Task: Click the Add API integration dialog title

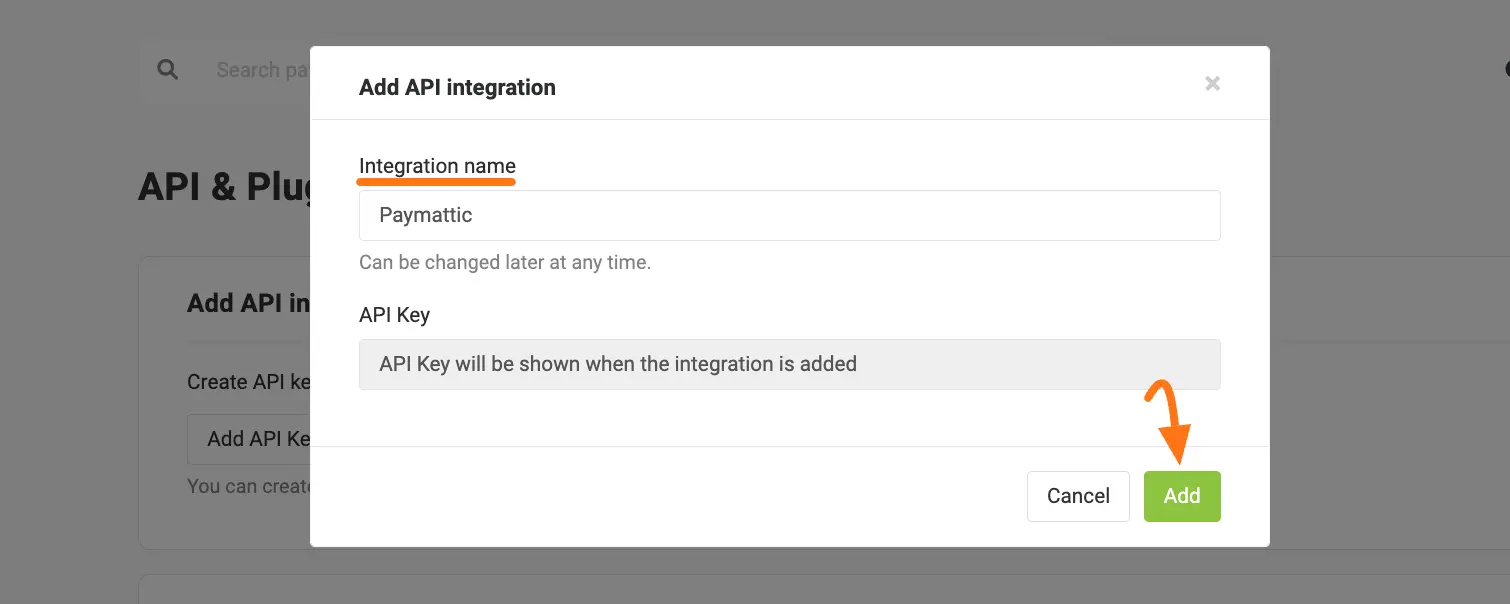Action: 456,87
